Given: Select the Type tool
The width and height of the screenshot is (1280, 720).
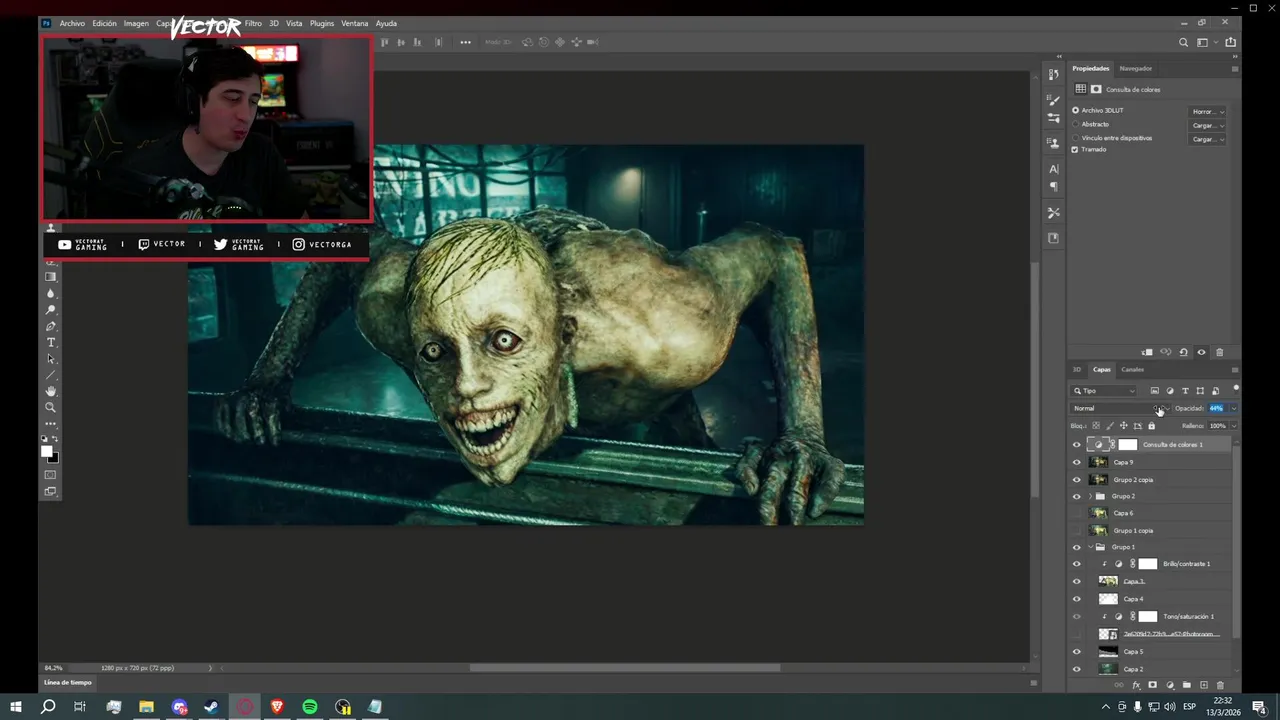Looking at the screenshot, I should pos(51,343).
